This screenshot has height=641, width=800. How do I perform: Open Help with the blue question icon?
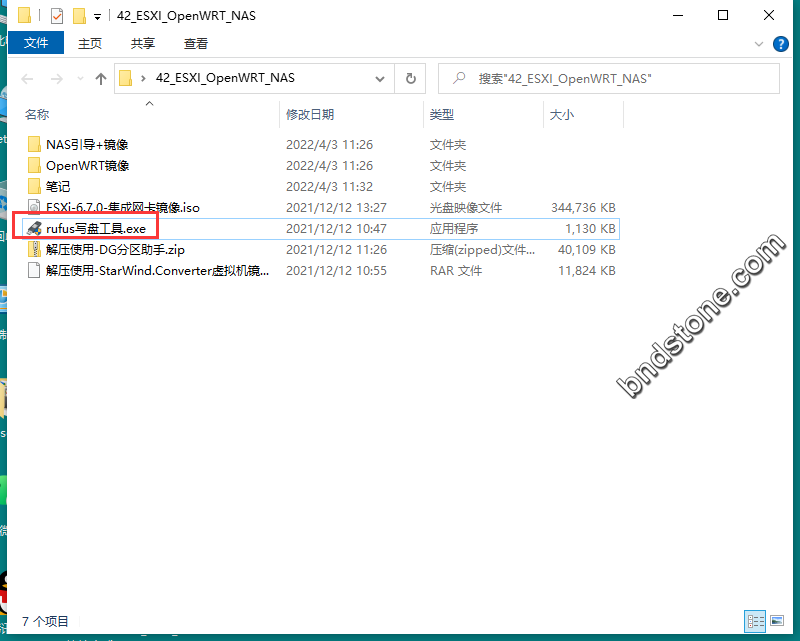781,44
